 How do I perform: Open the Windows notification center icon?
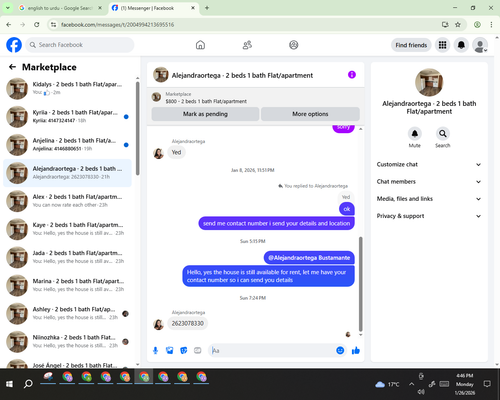tap(487, 384)
